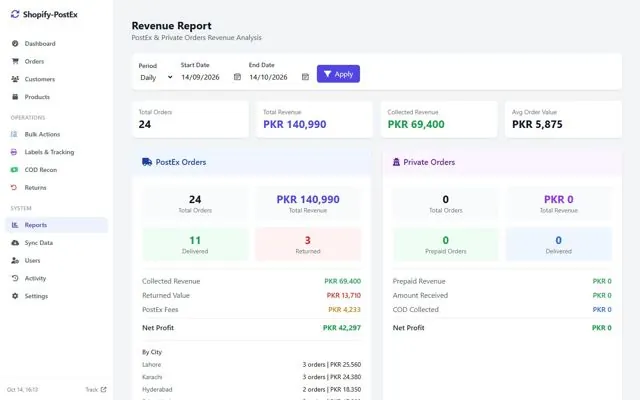Open Products in the sidebar
Image resolution: width=640 pixels, height=400 pixels.
point(56,97)
